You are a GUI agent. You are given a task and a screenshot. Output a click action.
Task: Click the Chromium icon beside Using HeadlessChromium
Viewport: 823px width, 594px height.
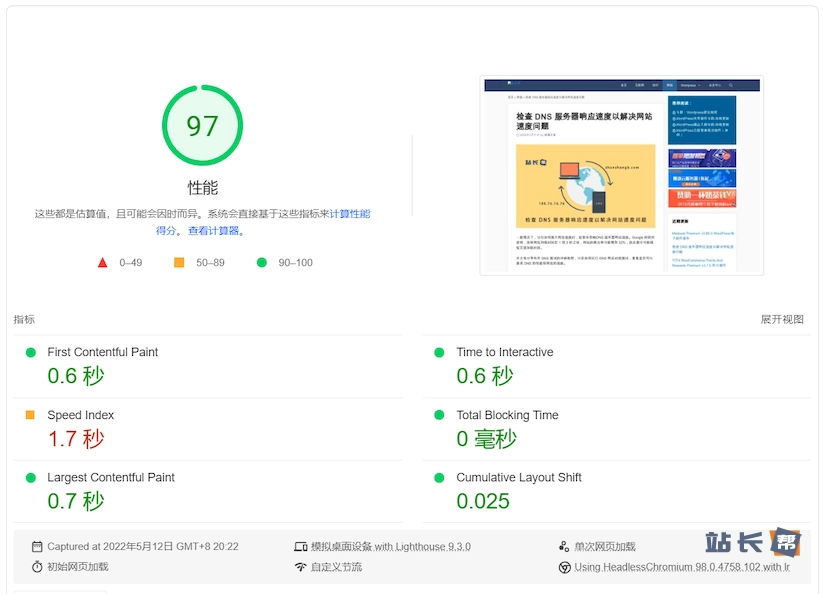[564, 567]
